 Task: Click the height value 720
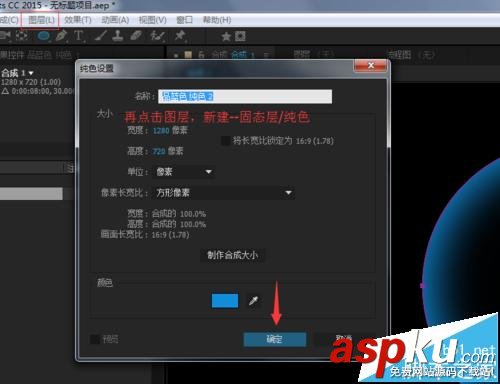tap(159, 152)
